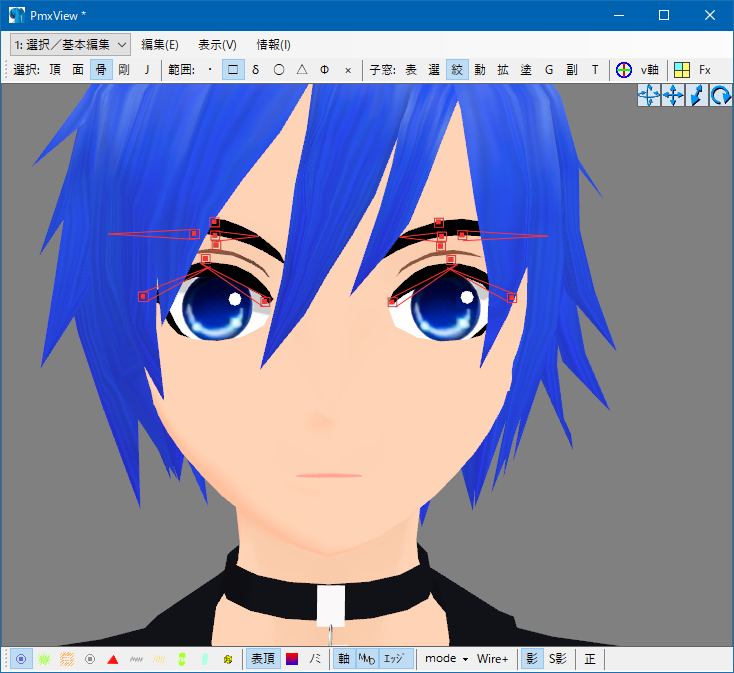734x673 pixels.
Task: Toggle the 影 shadow display
Action: click(x=532, y=659)
